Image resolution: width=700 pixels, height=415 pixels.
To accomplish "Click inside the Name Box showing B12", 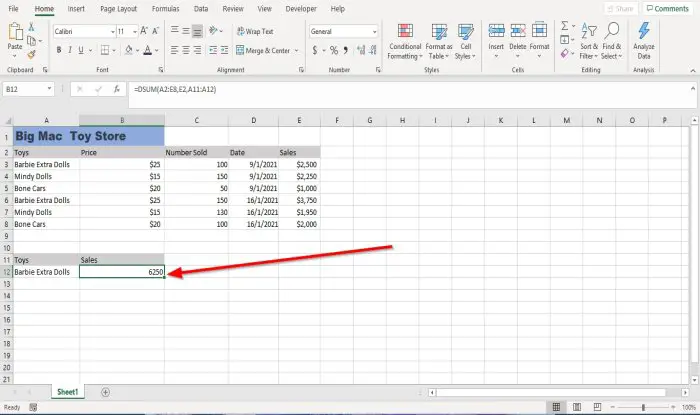I will pyautogui.click(x=23, y=89).
